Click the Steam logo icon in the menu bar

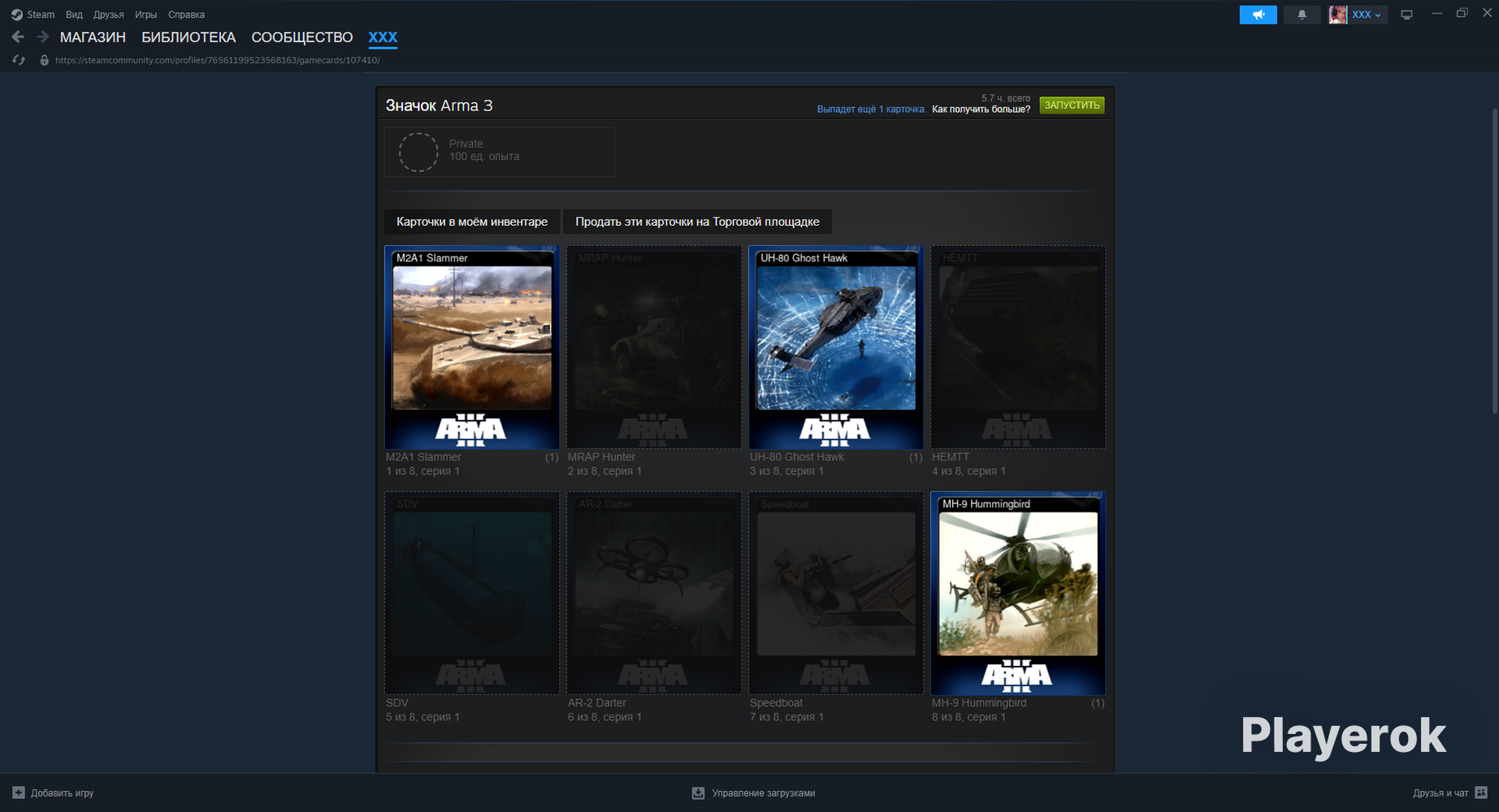pos(16,15)
